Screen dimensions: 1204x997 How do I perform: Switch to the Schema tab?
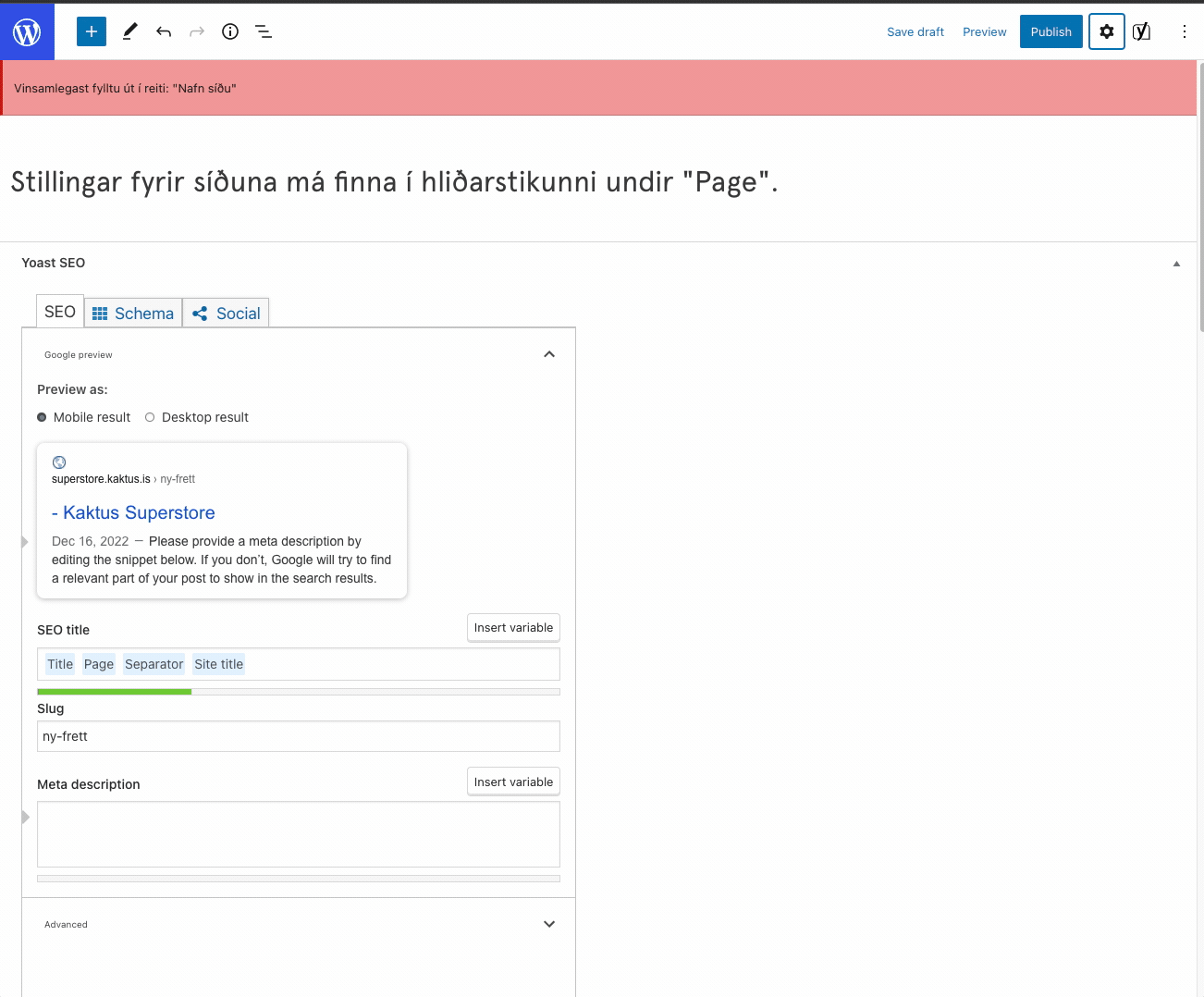(133, 314)
